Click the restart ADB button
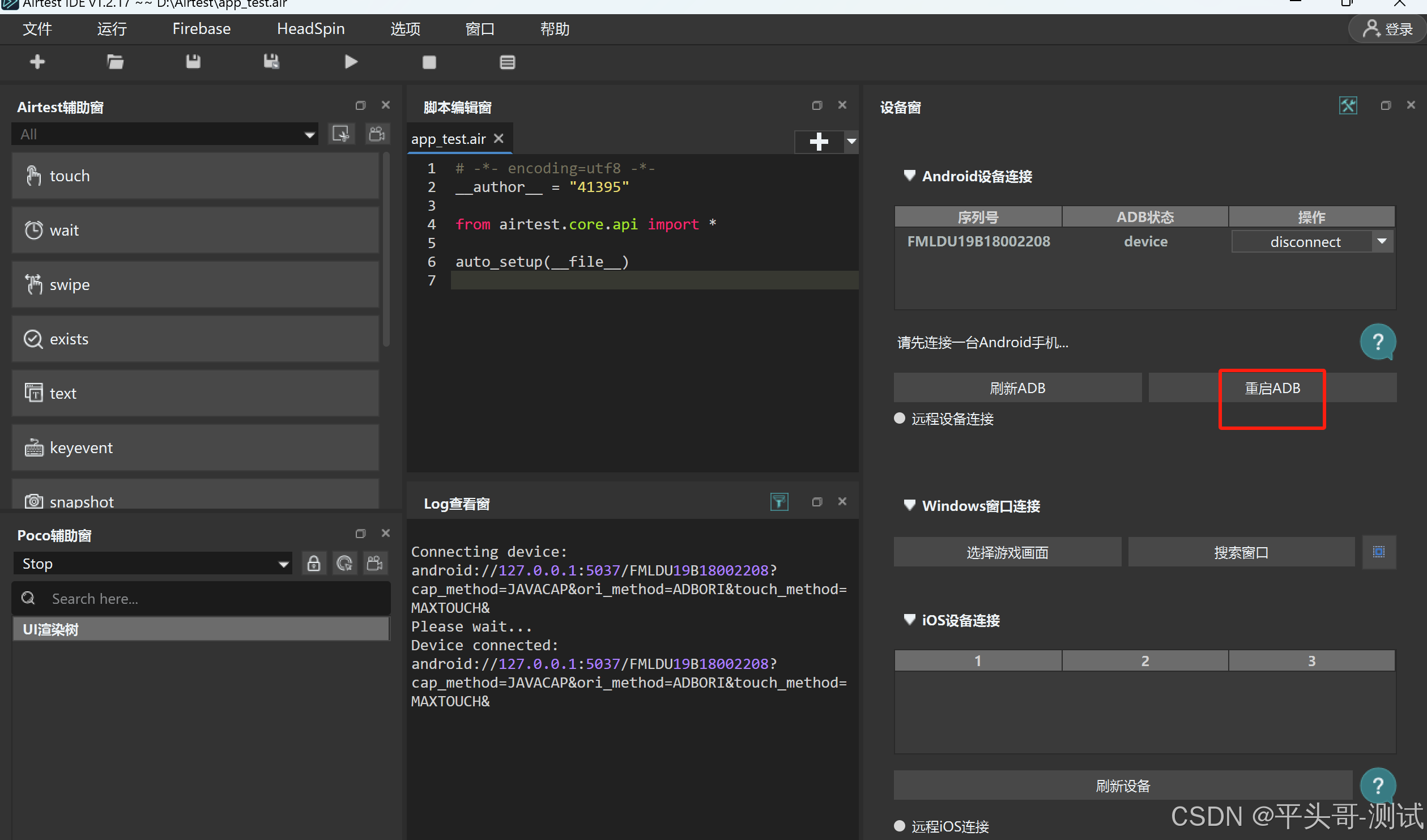Viewport: 1427px width, 840px height. [1272, 388]
